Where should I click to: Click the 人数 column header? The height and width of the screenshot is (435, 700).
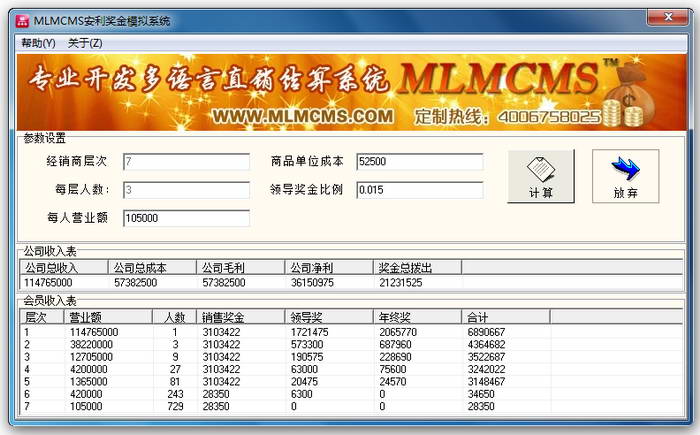[175, 317]
